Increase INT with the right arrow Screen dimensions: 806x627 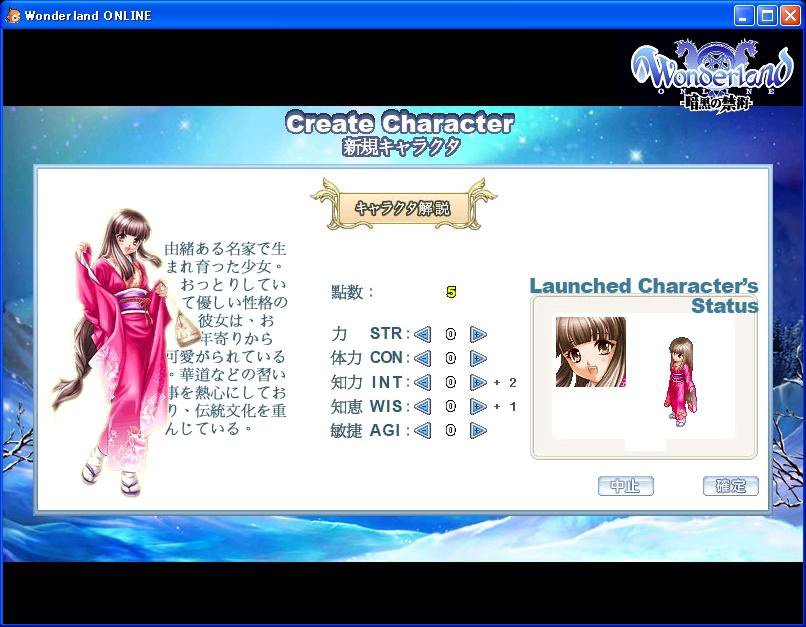tap(478, 382)
